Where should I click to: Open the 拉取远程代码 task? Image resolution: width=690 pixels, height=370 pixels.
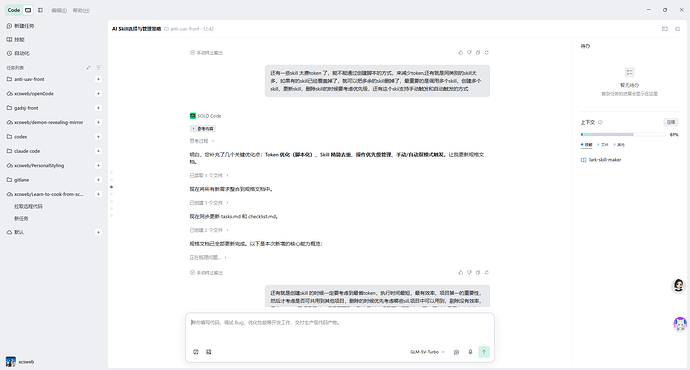tap(28, 206)
